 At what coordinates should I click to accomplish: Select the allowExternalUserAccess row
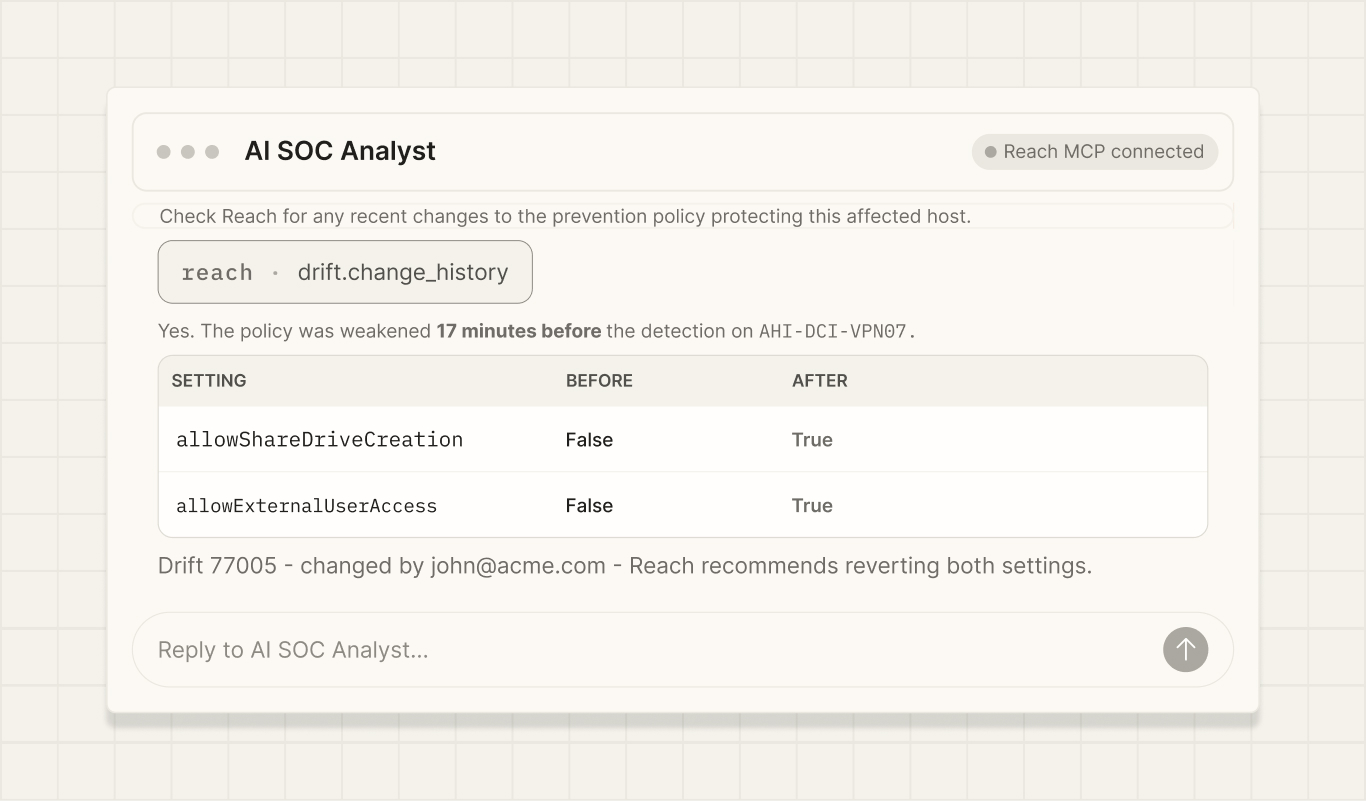click(683, 505)
